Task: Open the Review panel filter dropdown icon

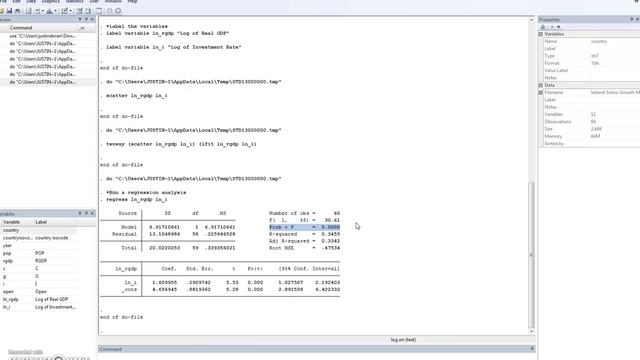Action: (80, 19)
